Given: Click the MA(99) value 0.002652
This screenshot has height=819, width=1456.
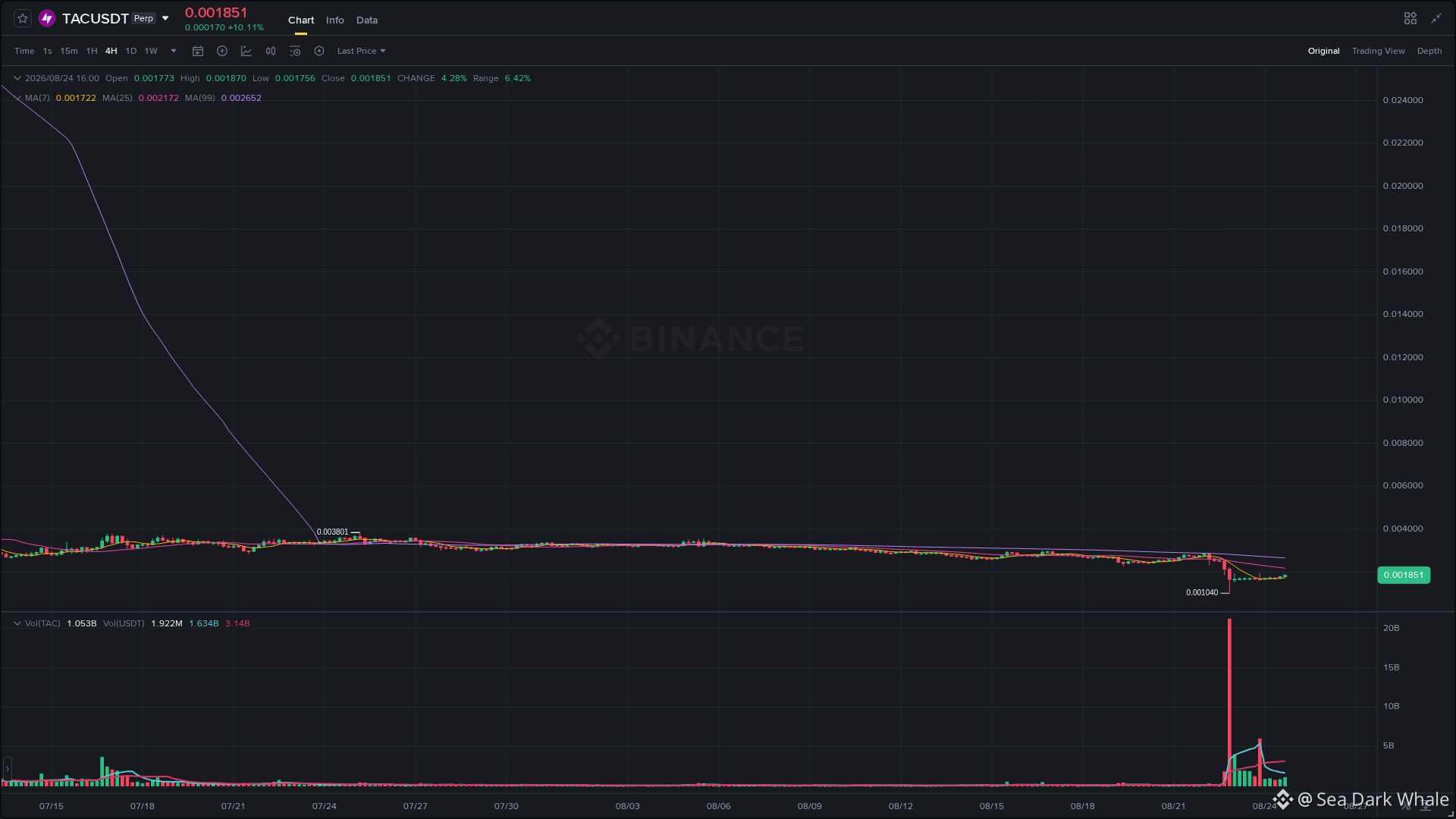Looking at the screenshot, I should (241, 98).
